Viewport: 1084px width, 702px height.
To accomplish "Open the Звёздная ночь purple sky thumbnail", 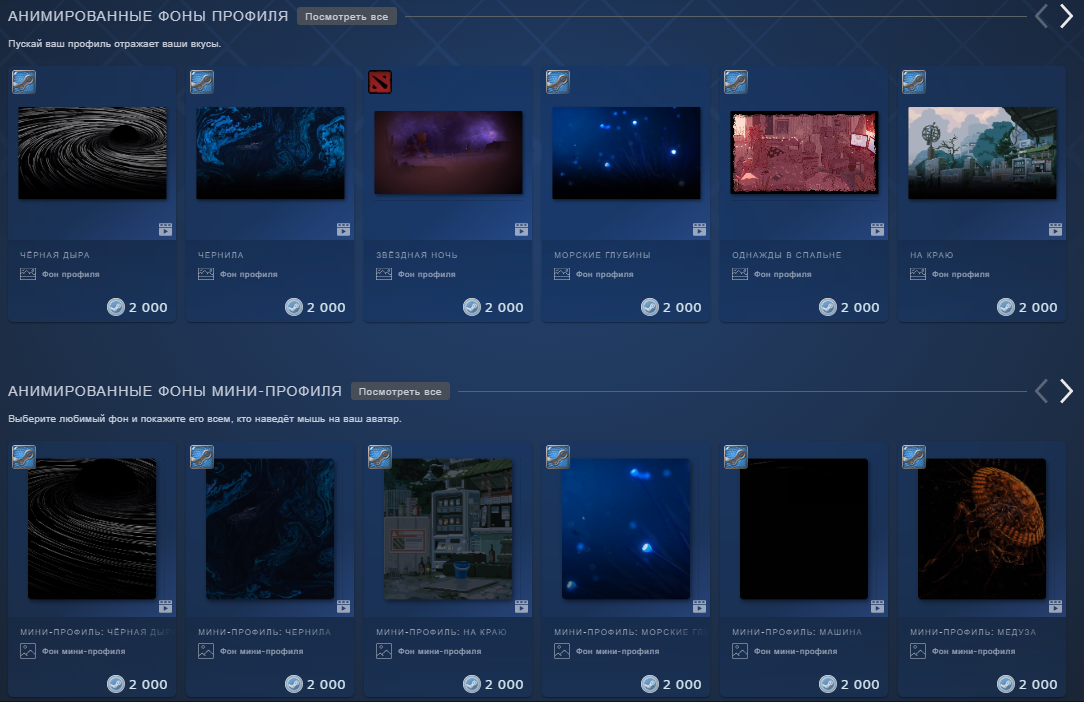I will point(449,153).
